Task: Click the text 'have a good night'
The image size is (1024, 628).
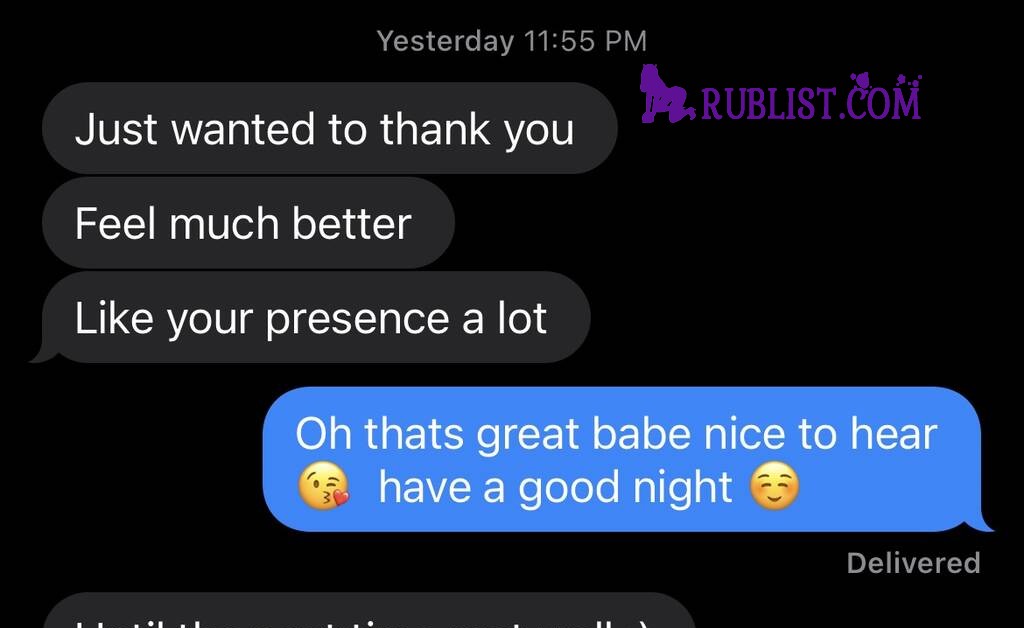Action: [555, 488]
